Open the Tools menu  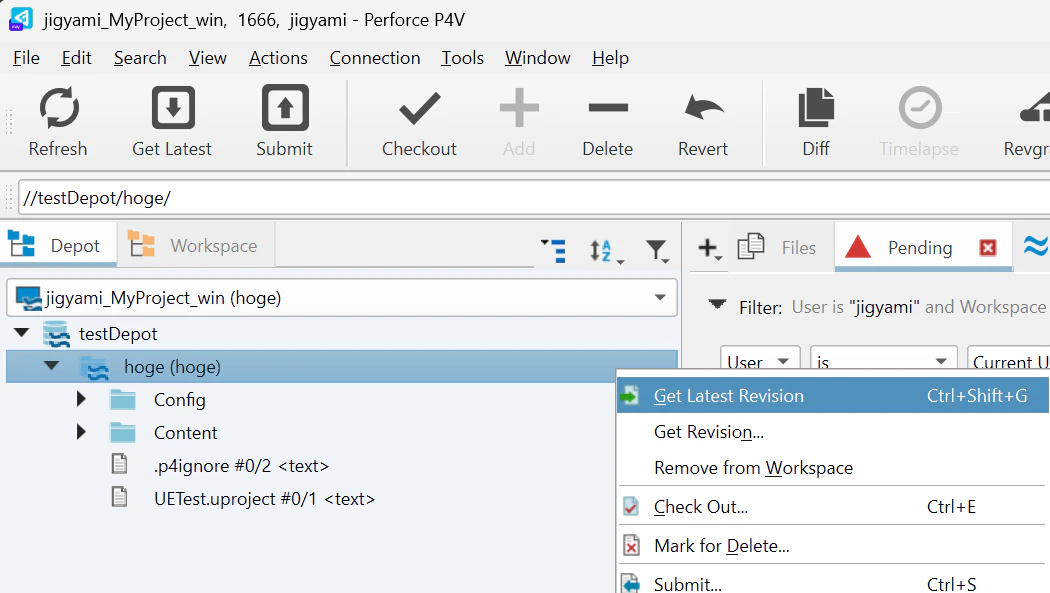click(462, 58)
